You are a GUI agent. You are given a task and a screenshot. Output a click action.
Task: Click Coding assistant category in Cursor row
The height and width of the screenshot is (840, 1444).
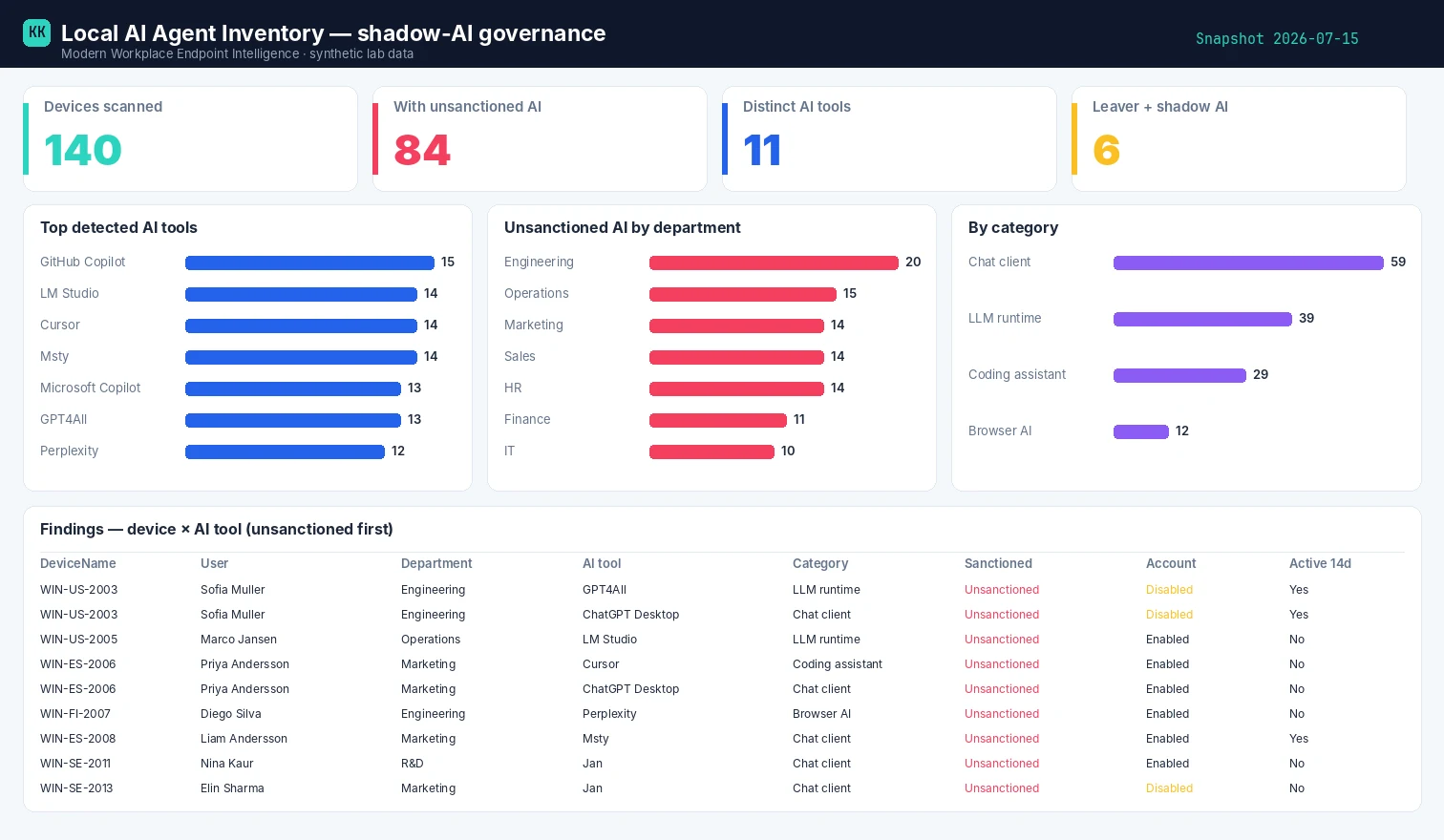[x=838, y=664]
